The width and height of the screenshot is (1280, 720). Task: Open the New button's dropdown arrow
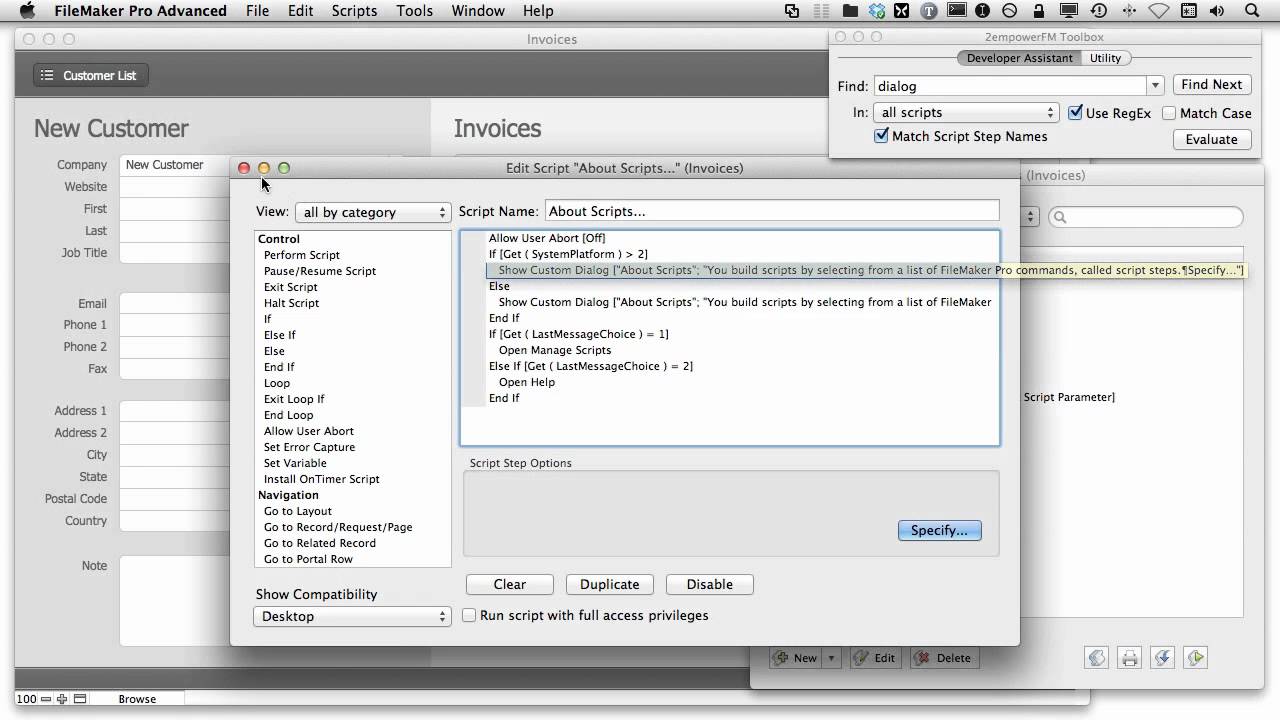click(831, 658)
